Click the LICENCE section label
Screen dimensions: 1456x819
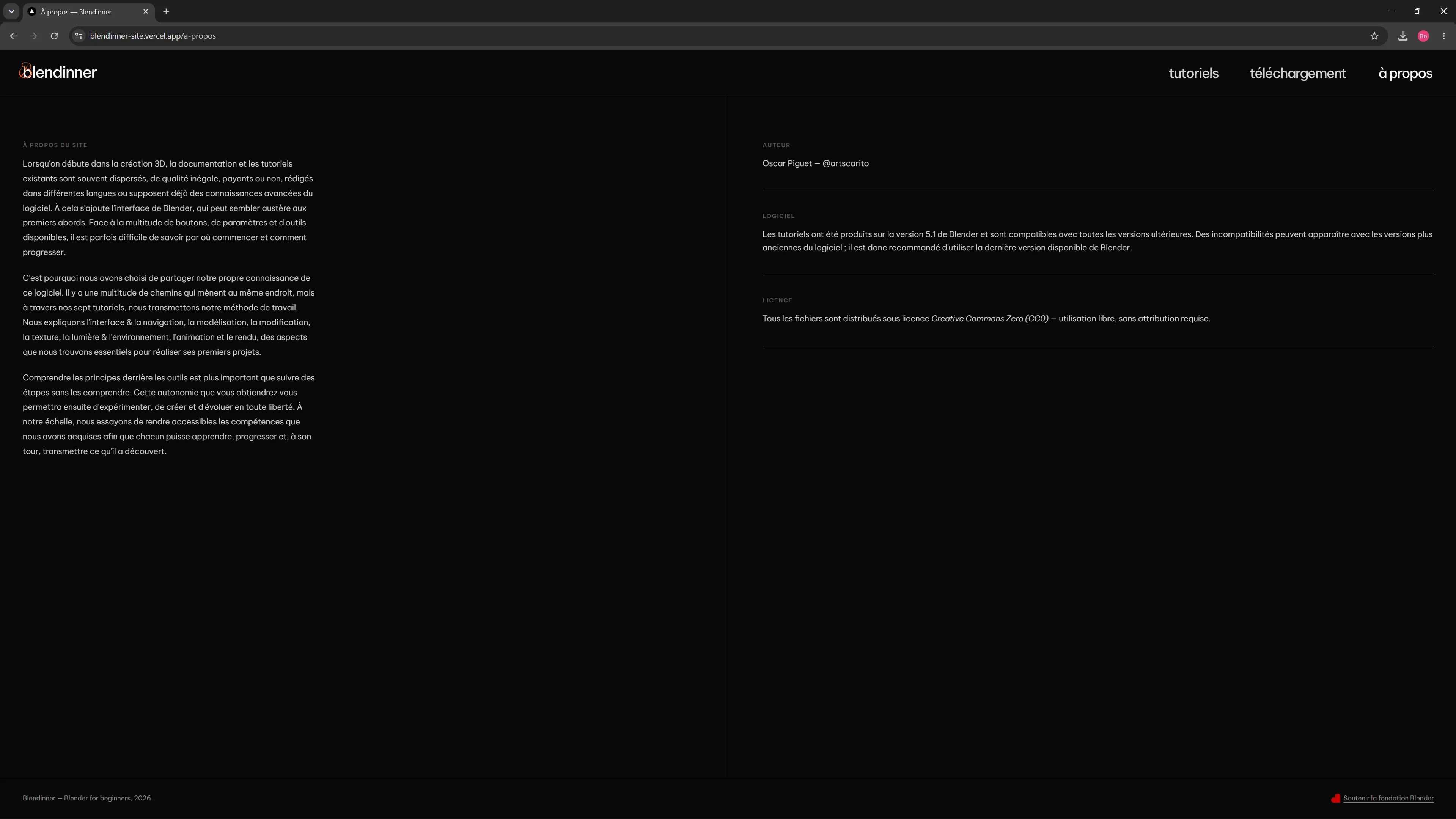pyautogui.click(x=777, y=300)
